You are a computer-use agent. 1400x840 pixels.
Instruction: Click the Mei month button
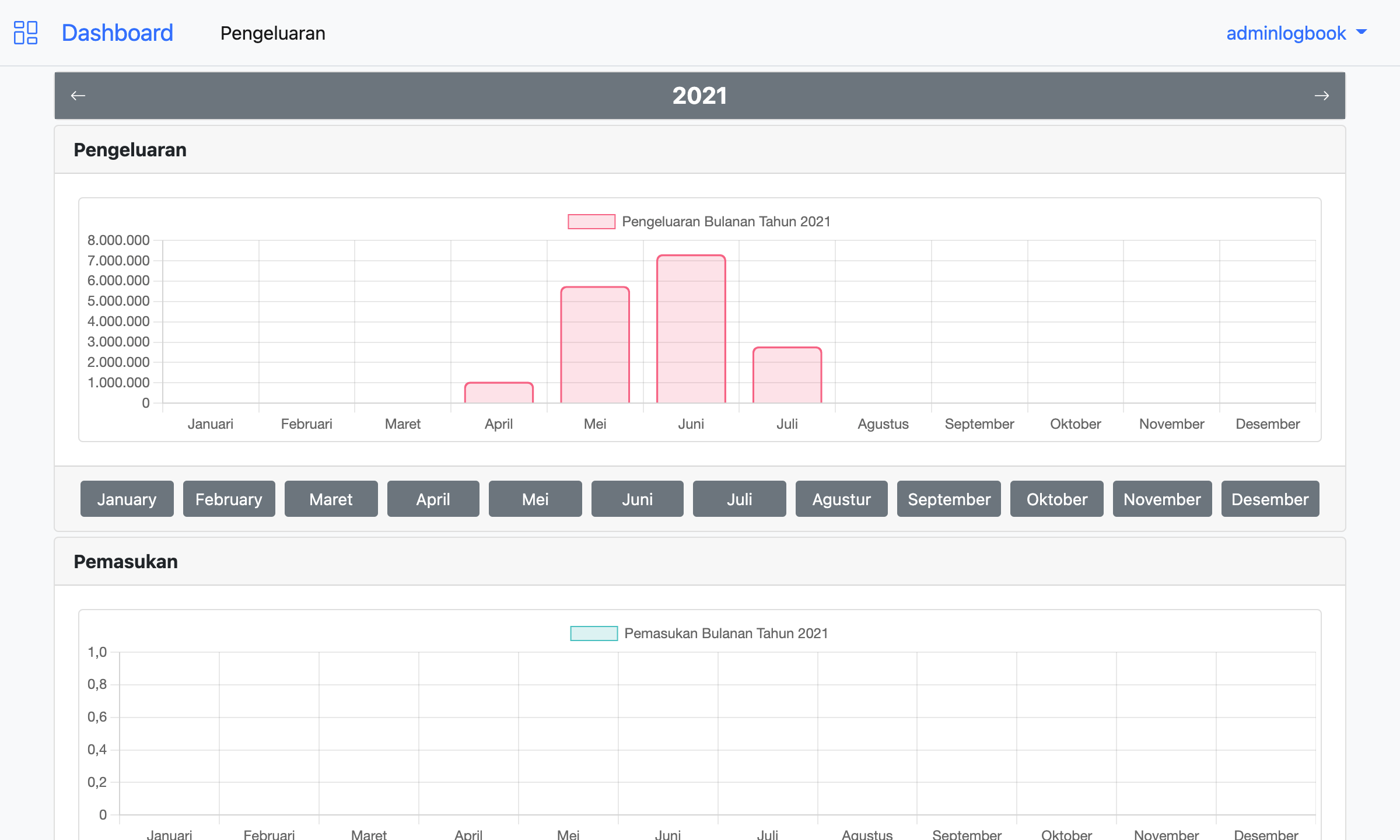click(535, 499)
